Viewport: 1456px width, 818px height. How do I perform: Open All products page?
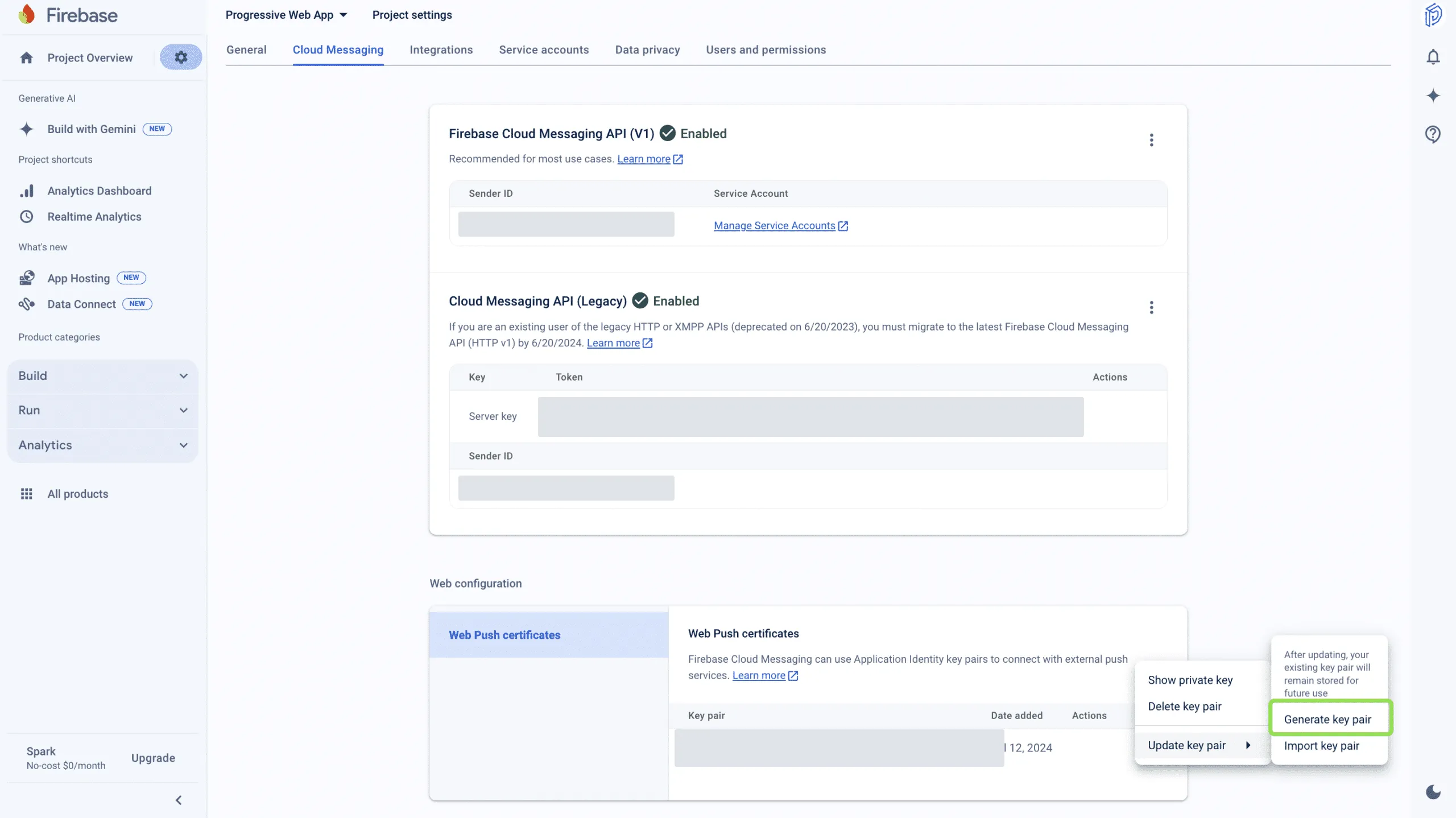(x=78, y=494)
